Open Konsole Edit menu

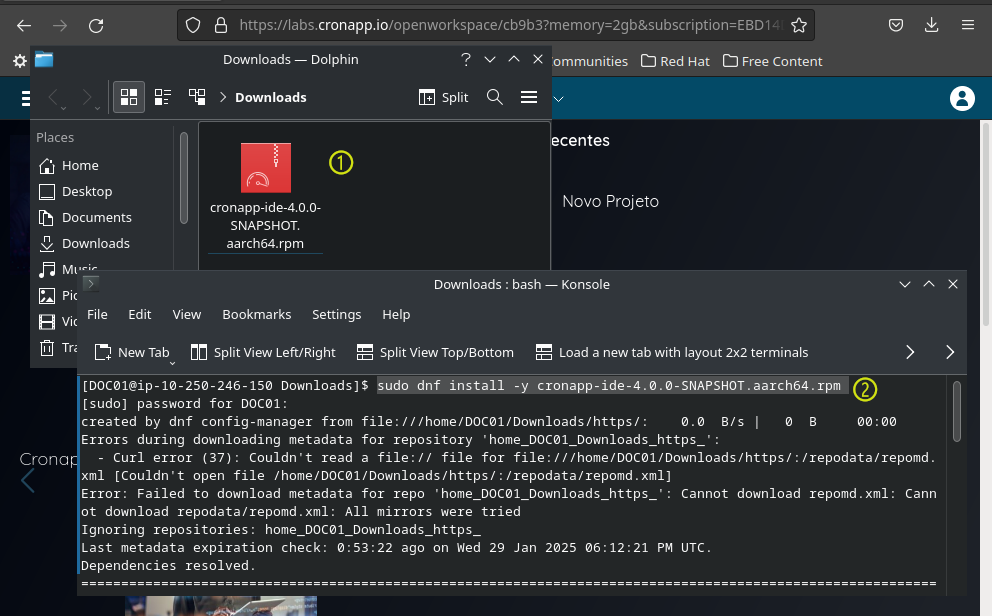point(140,314)
